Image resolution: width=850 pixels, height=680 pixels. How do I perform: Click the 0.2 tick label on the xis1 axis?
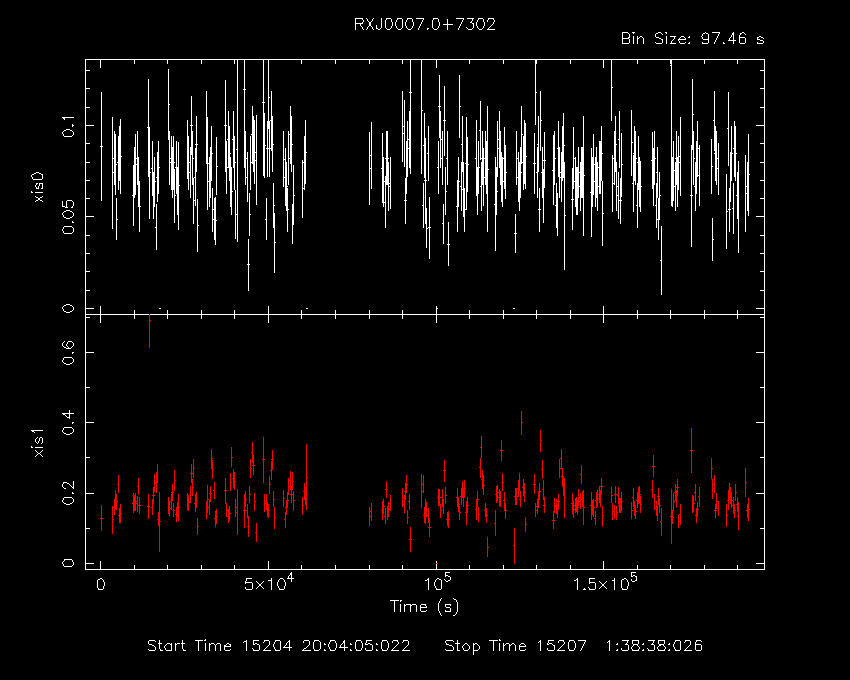click(68, 493)
